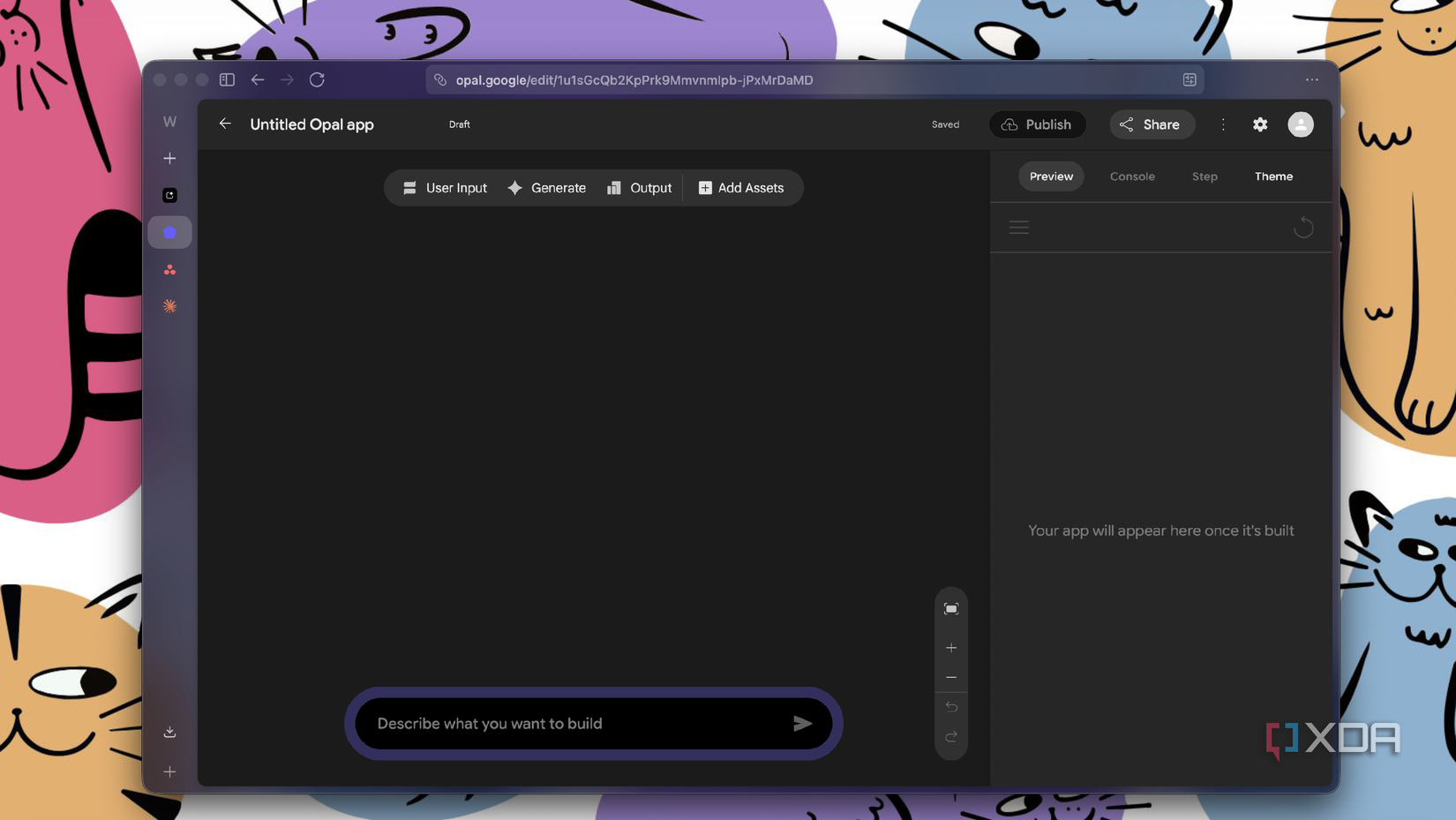Zoom in on the canvas with the plus button
1456x820 pixels.
click(951, 648)
